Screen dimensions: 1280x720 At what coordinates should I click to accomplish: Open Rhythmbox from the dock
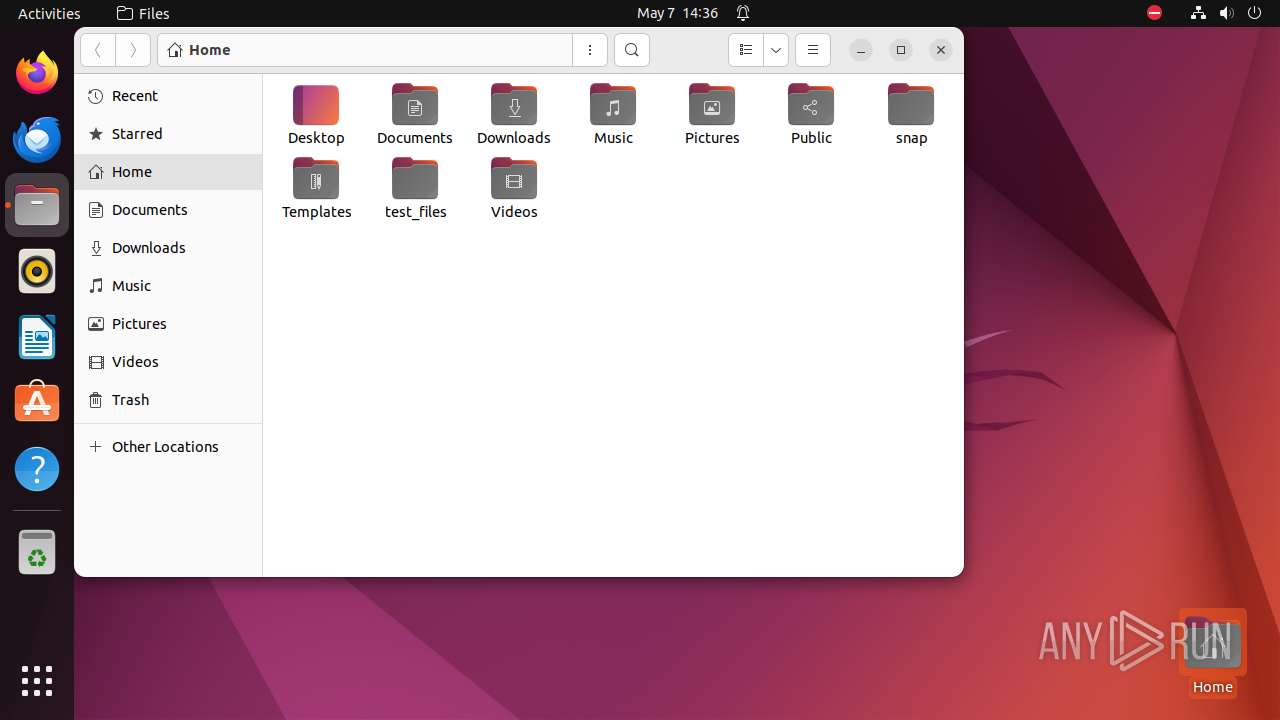37,271
